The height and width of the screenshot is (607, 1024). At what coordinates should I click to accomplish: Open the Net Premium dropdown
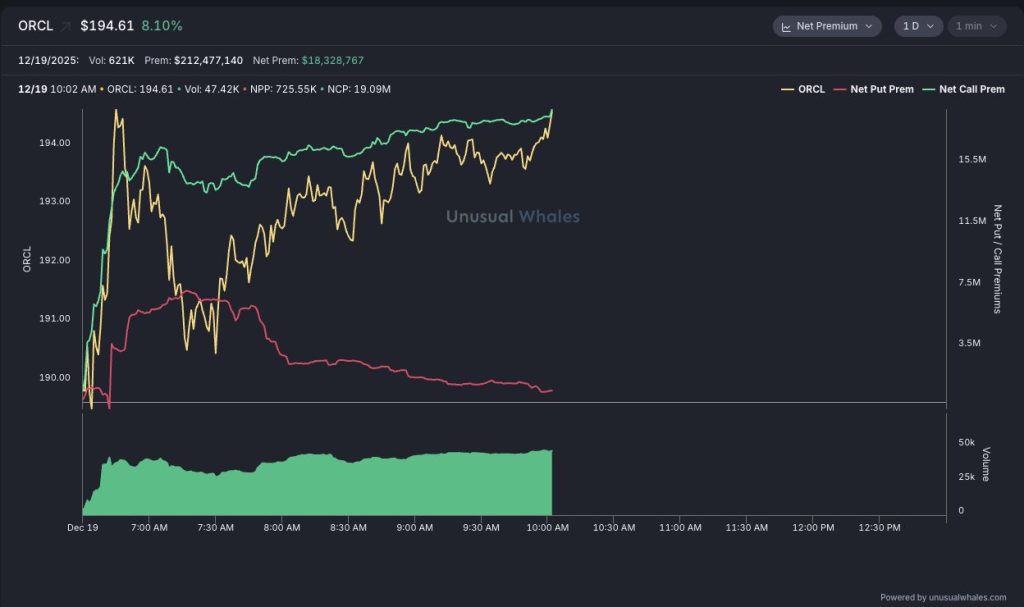point(826,26)
